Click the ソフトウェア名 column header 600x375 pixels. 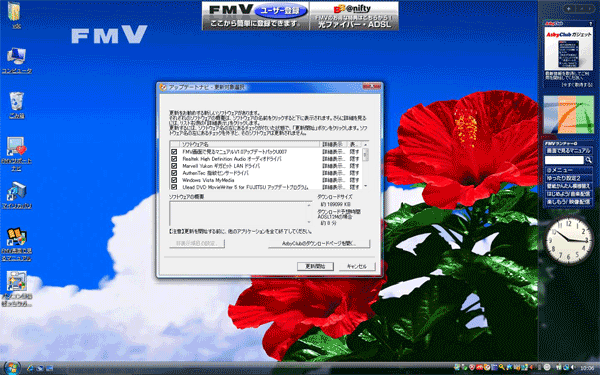click(249, 144)
